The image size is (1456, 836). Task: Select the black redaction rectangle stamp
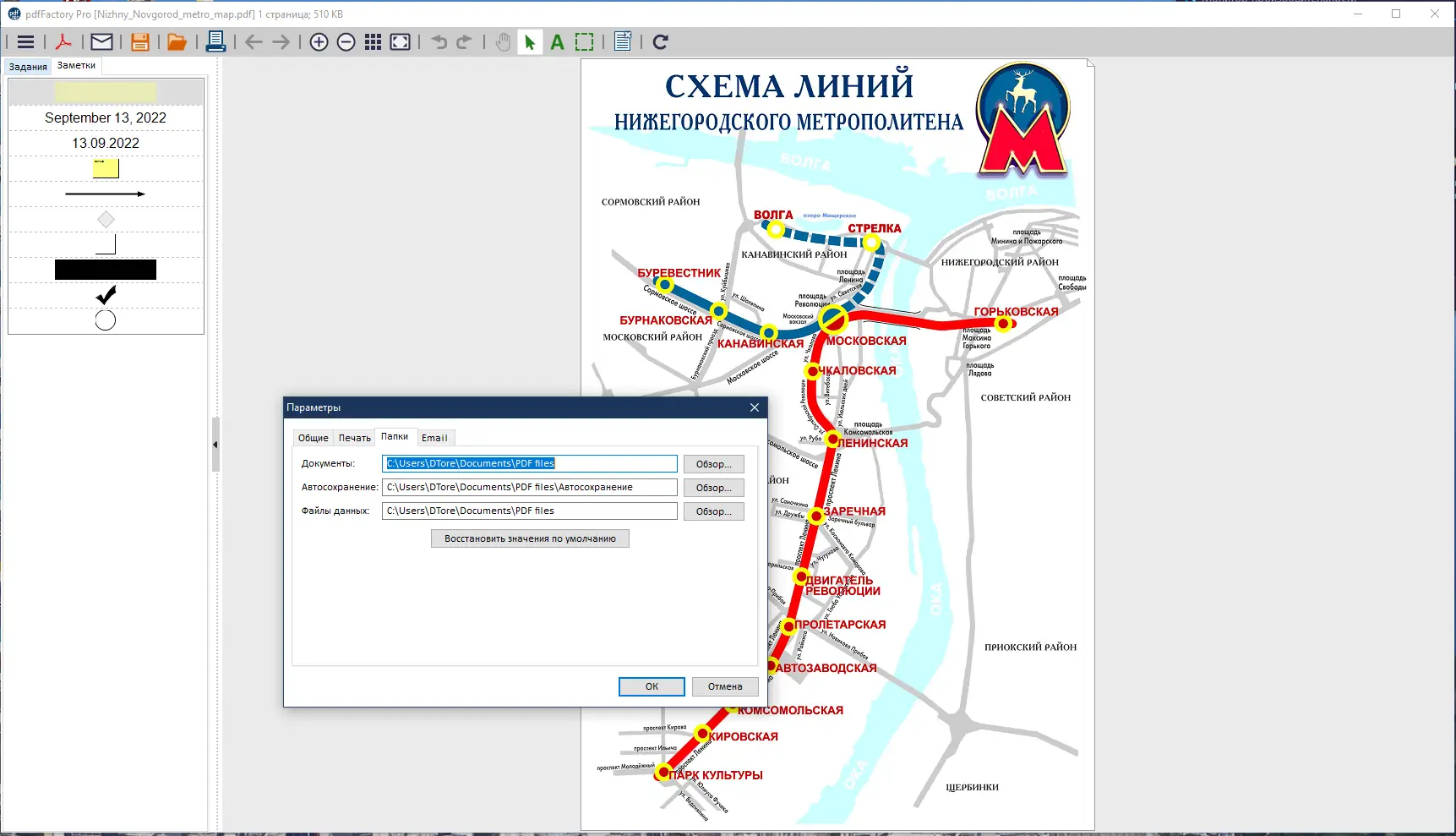[x=106, y=270]
